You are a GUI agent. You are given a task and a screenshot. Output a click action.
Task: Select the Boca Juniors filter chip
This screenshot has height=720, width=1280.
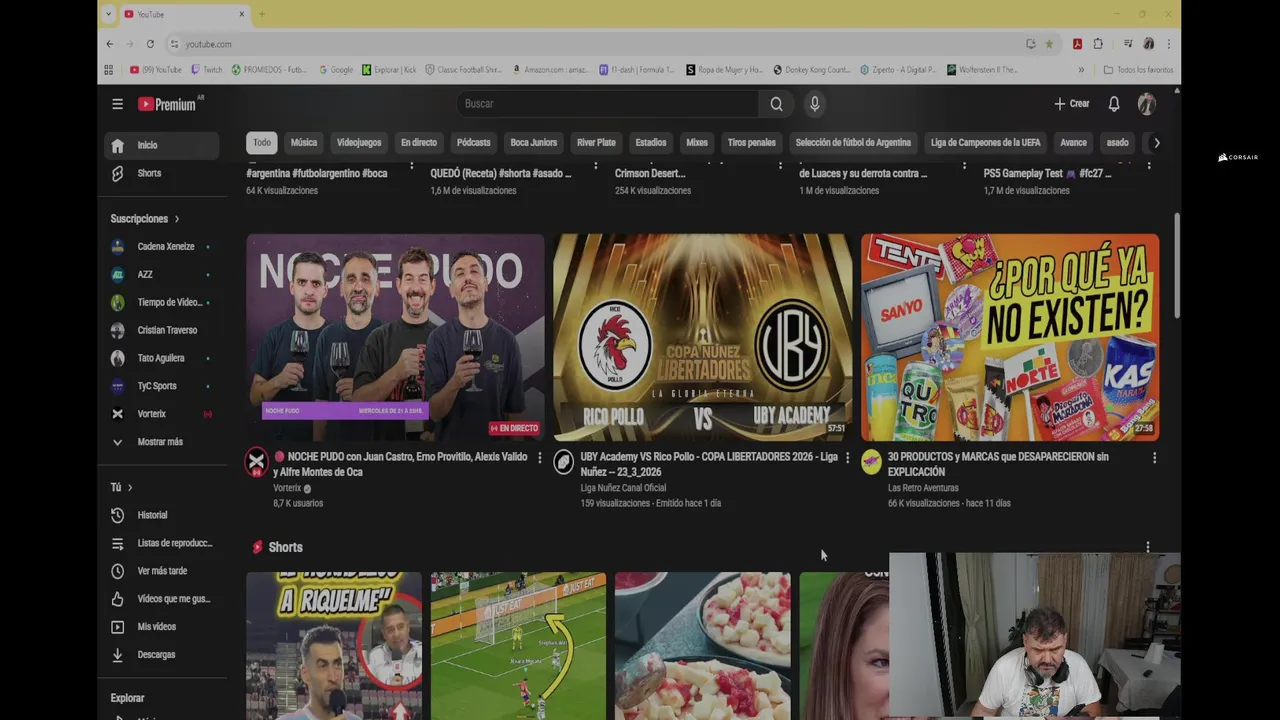click(x=534, y=143)
